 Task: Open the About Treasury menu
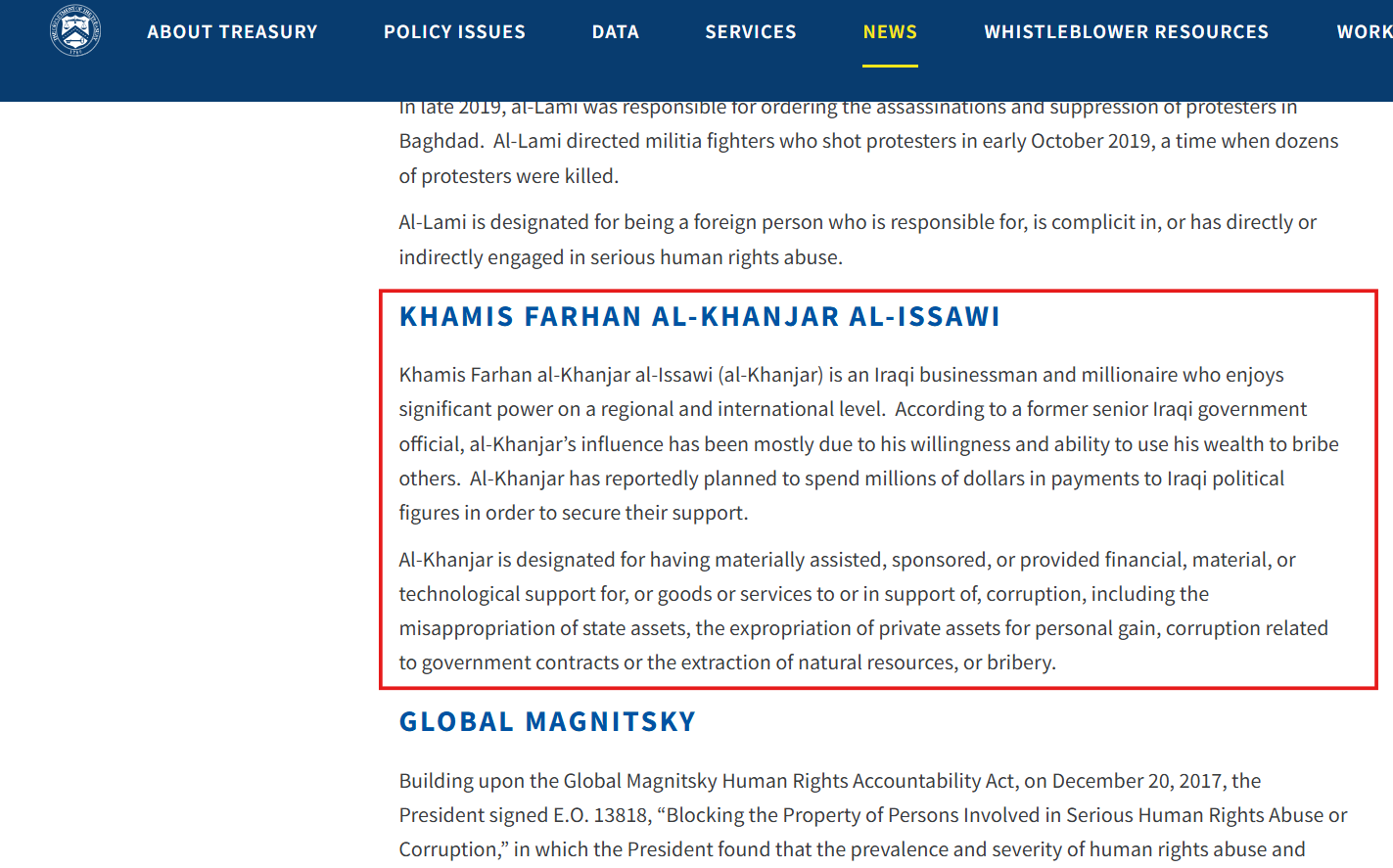(232, 32)
